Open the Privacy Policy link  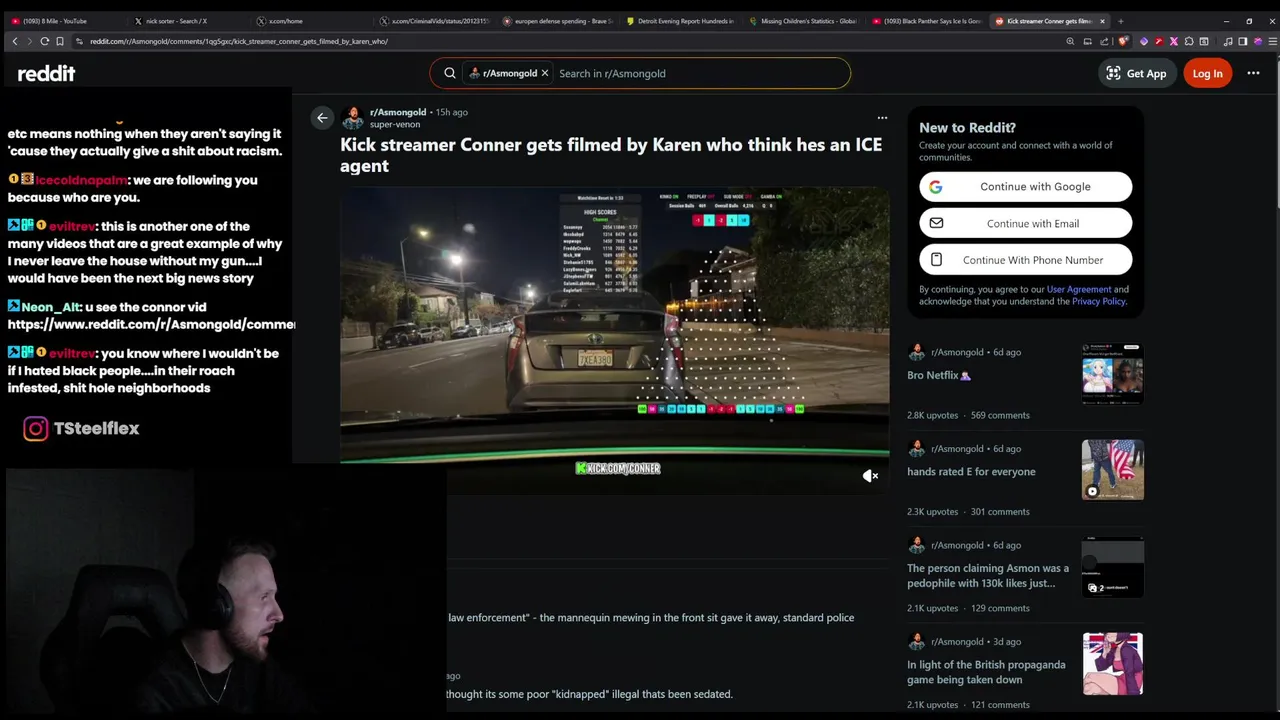tap(1098, 301)
